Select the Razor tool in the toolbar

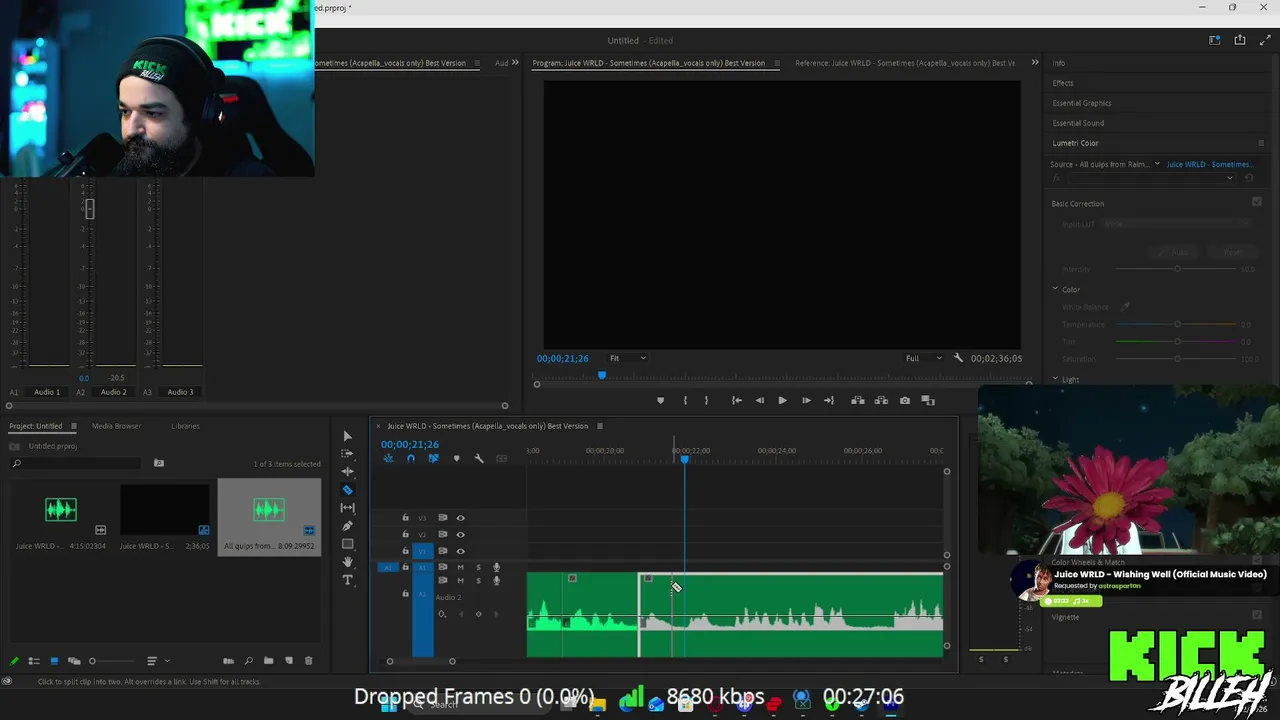click(x=347, y=490)
